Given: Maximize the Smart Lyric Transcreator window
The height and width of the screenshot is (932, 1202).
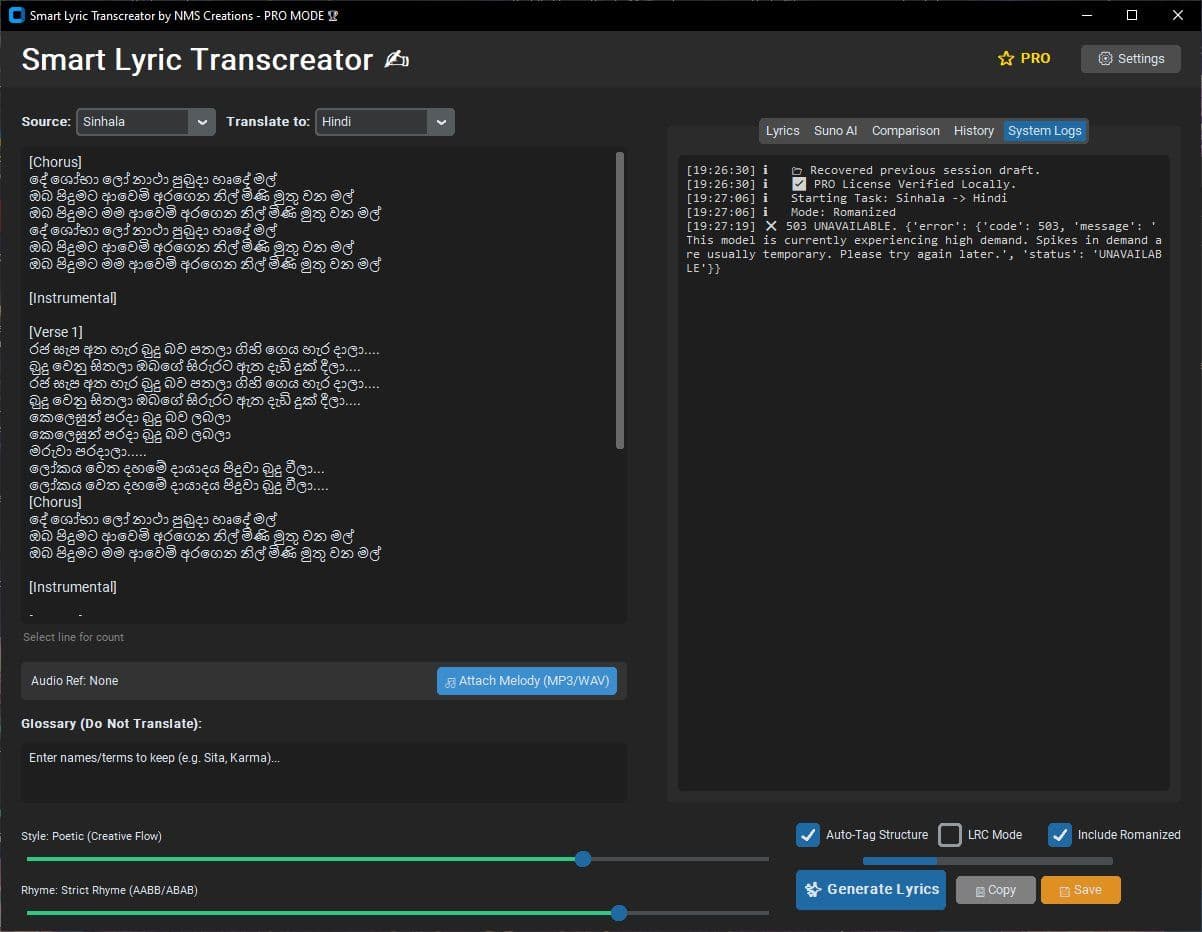Looking at the screenshot, I should pos(1132,15).
